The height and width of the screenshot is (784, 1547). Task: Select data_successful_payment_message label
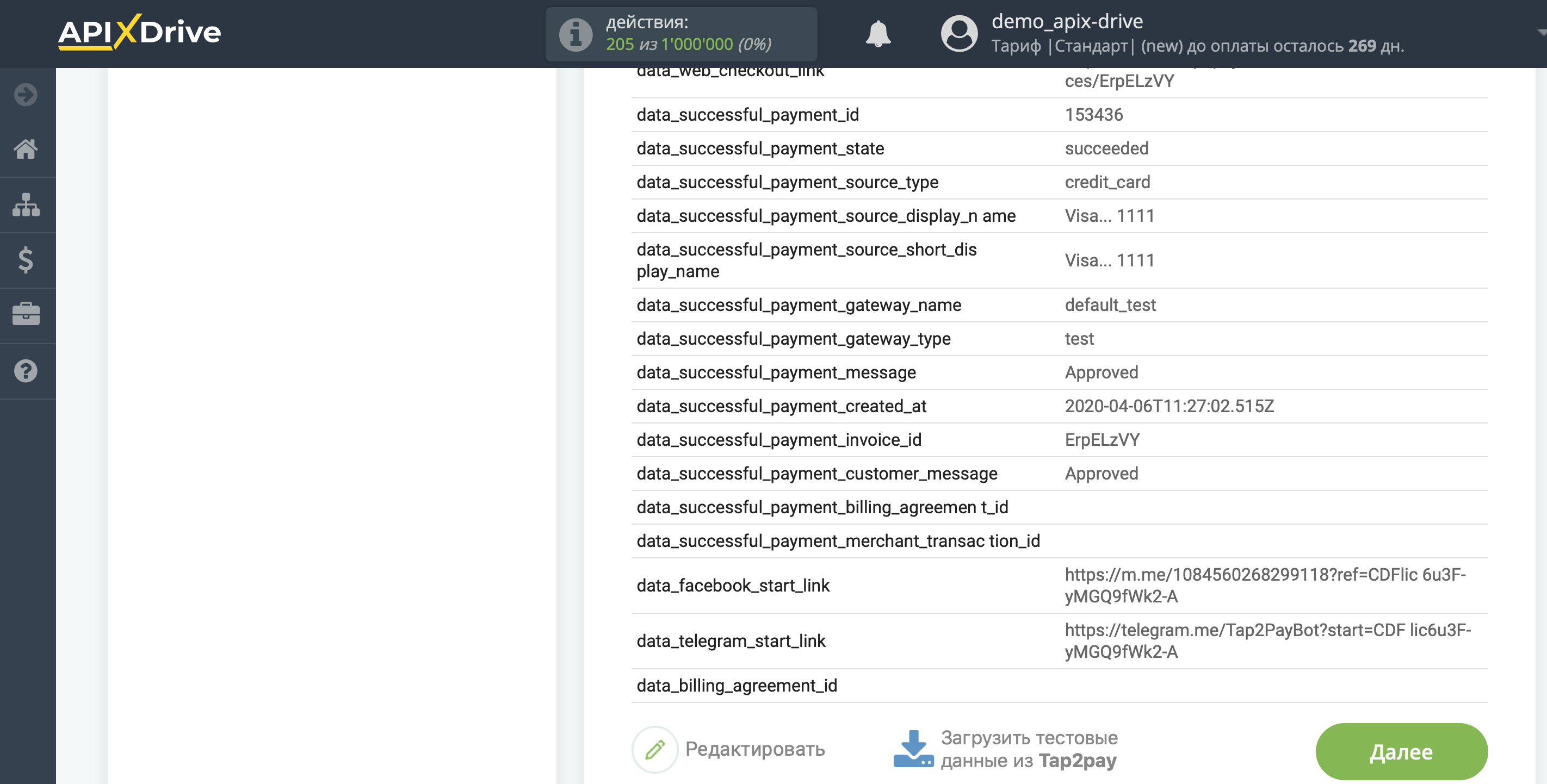[x=776, y=372]
